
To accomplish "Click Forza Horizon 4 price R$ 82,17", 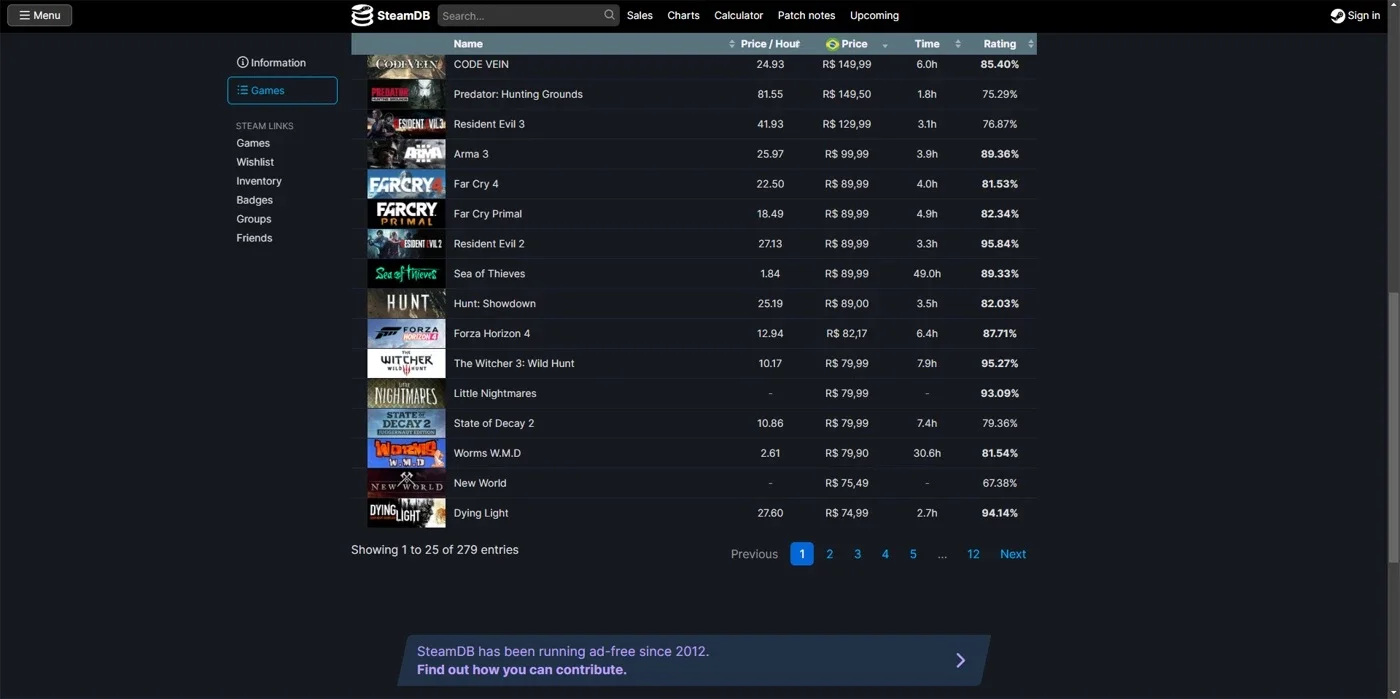I will point(847,334).
